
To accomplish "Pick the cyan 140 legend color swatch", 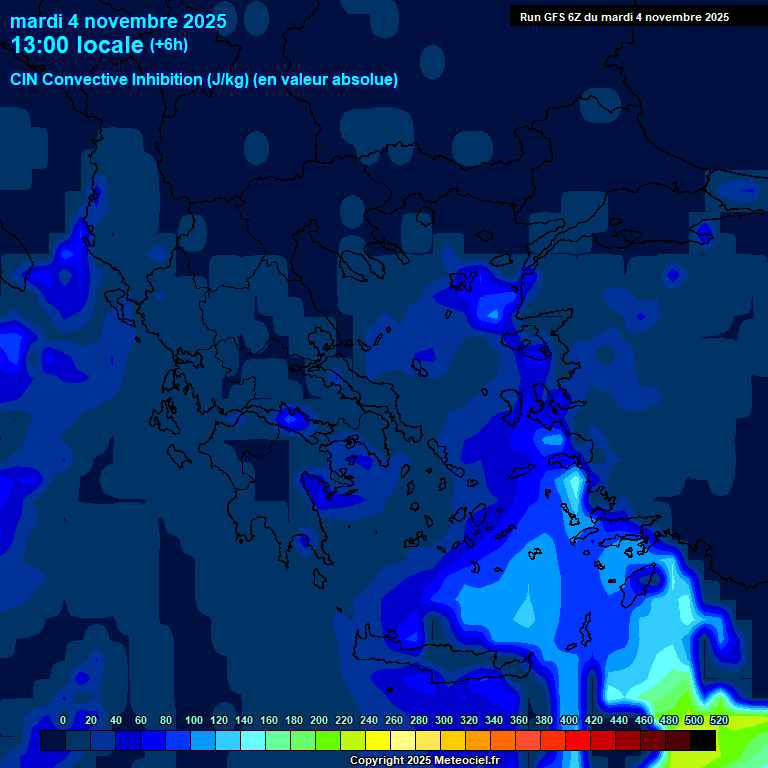I will tap(228, 741).
